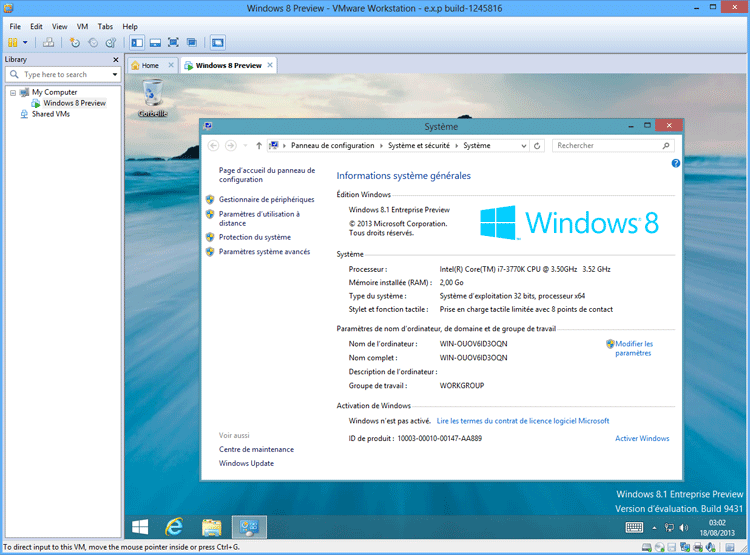This screenshot has height=555, width=750.
Task: Click Modifier les paramètres link
Action: click(634, 348)
